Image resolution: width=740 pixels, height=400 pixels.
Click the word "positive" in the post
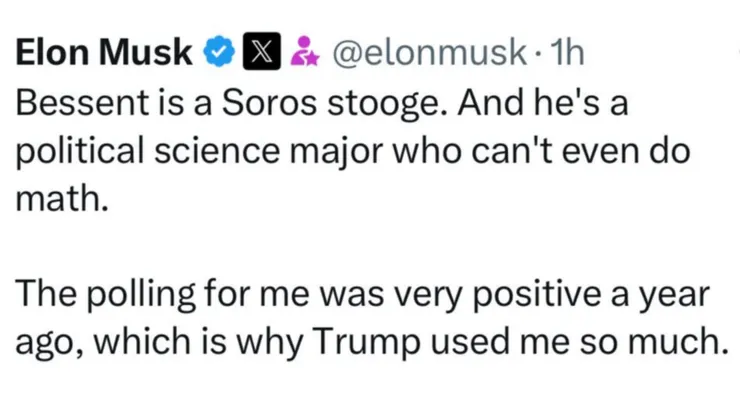point(532,297)
